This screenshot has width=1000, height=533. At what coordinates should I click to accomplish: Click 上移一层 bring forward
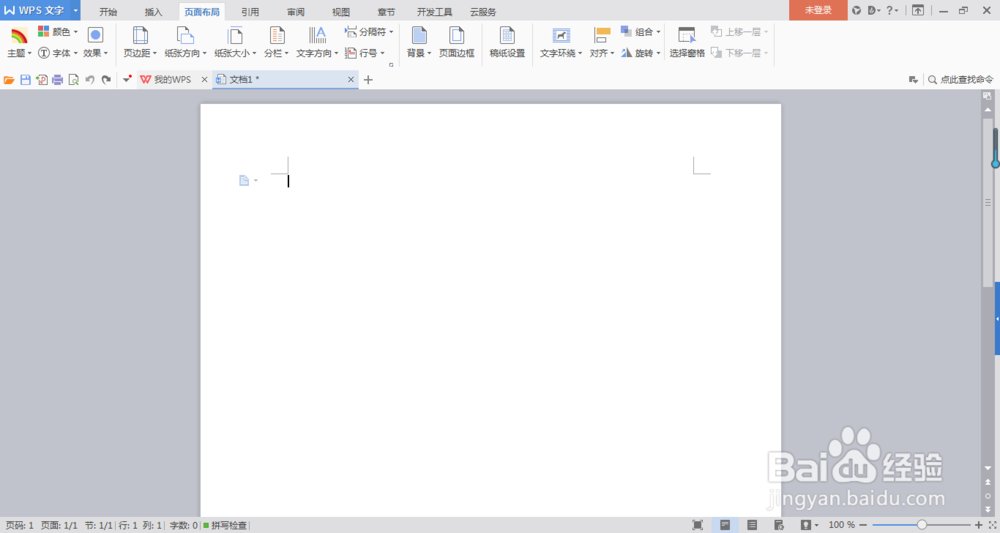coord(740,31)
